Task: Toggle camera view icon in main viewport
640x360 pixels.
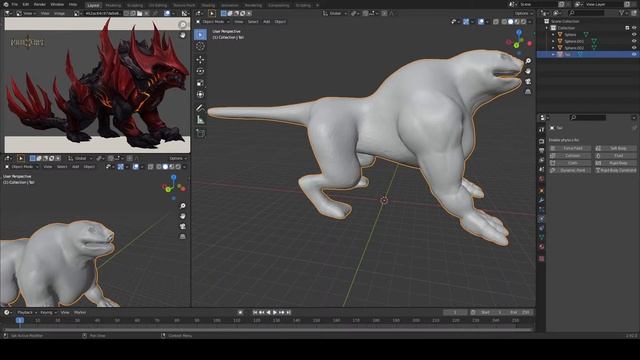Action: tap(528, 82)
